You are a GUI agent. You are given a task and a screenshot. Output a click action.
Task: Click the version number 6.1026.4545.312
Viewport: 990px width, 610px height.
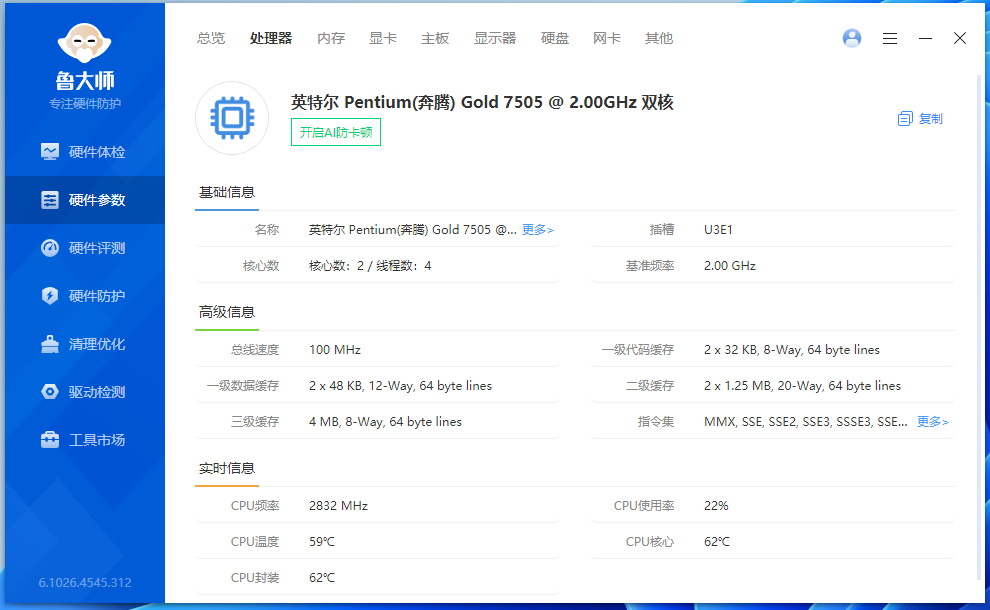tap(85, 583)
